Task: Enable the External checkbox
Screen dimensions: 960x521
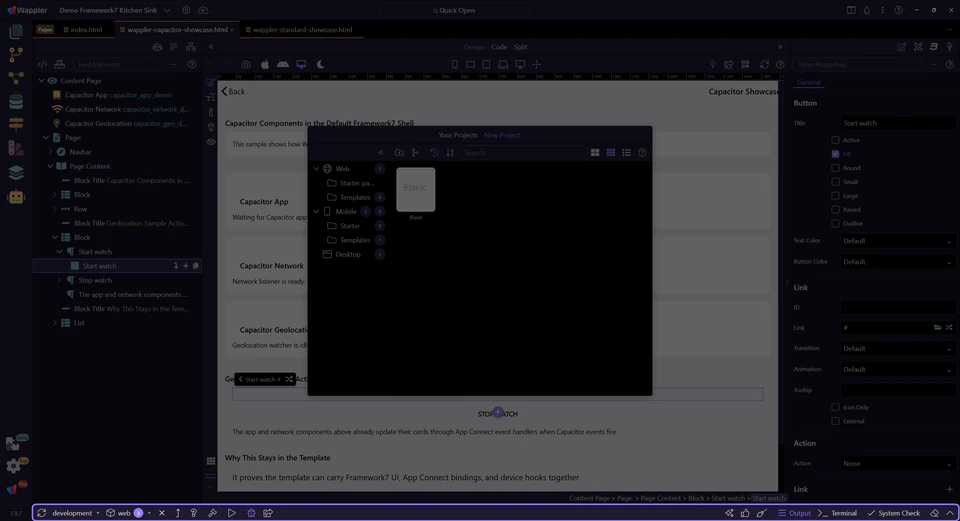Action: coord(835,421)
